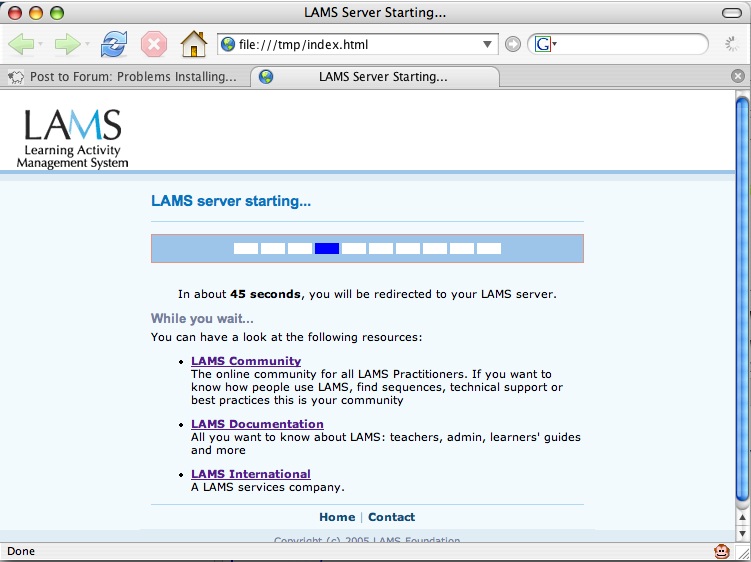Go to the Home page icon
The image size is (751, 562).
(193, 44)
